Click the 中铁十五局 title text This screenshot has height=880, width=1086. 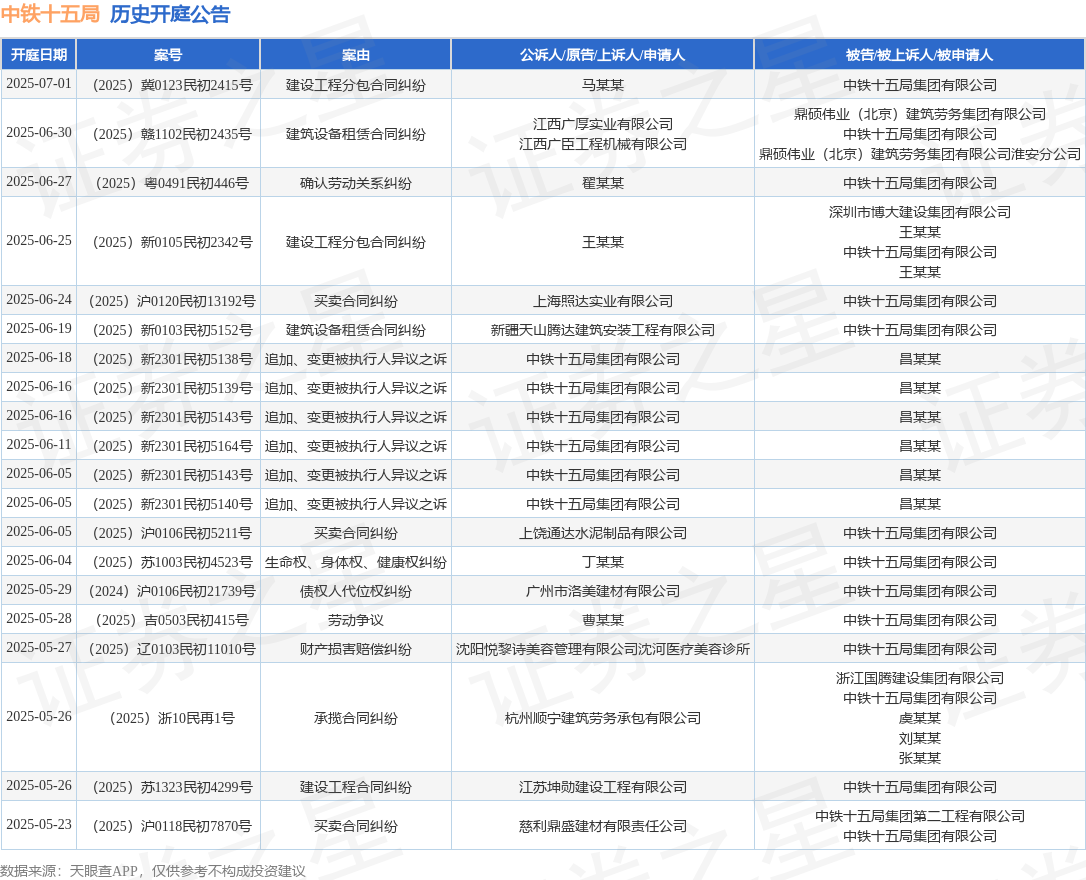point(50,14)
